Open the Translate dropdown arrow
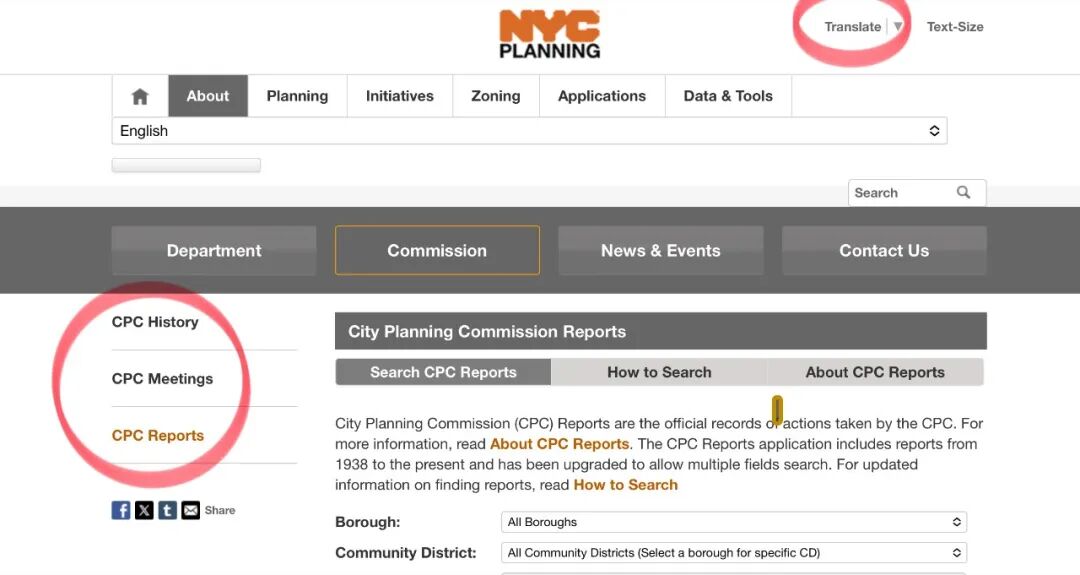Viewport: 1080px width, 575px height. pos(898,27)
